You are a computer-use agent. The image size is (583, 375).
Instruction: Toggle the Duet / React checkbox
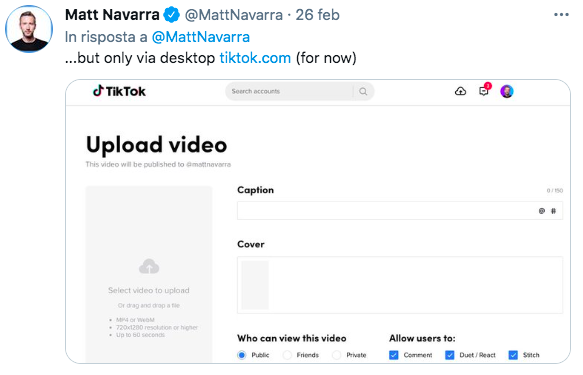coord(450,355)
